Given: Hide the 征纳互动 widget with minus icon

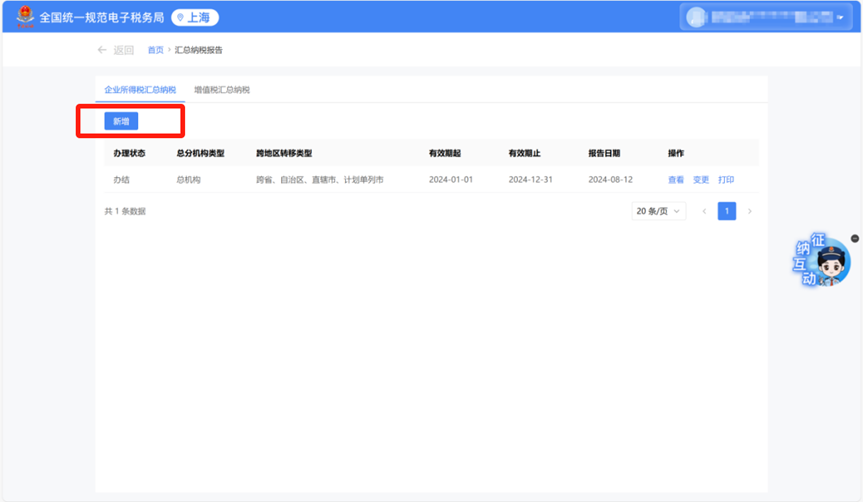Looking at the screenshot, I should pyautogui.click(x=854, y=238).
